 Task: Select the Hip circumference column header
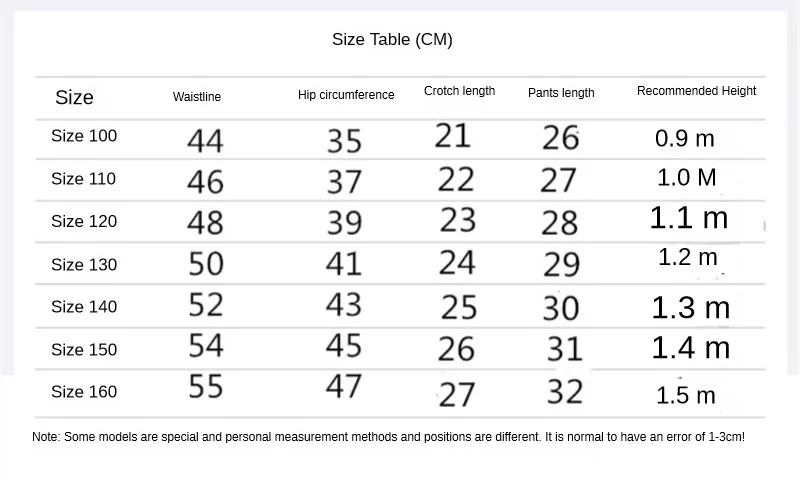[346, 95]
